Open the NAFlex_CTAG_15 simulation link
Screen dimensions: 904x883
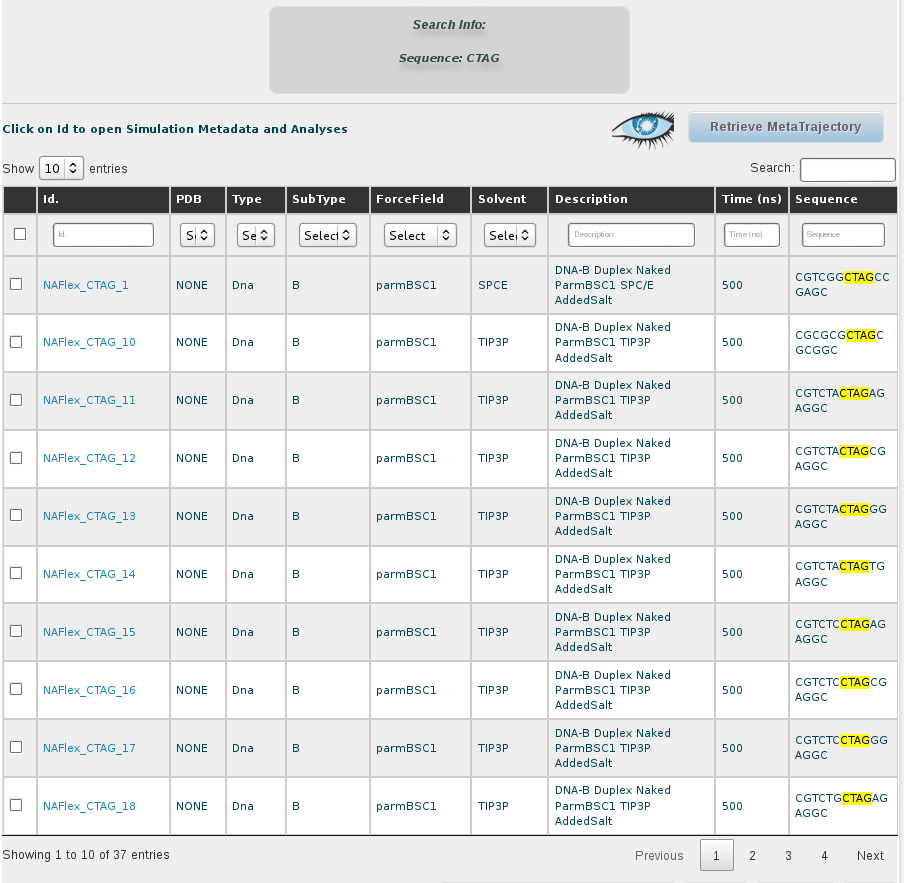89,633
